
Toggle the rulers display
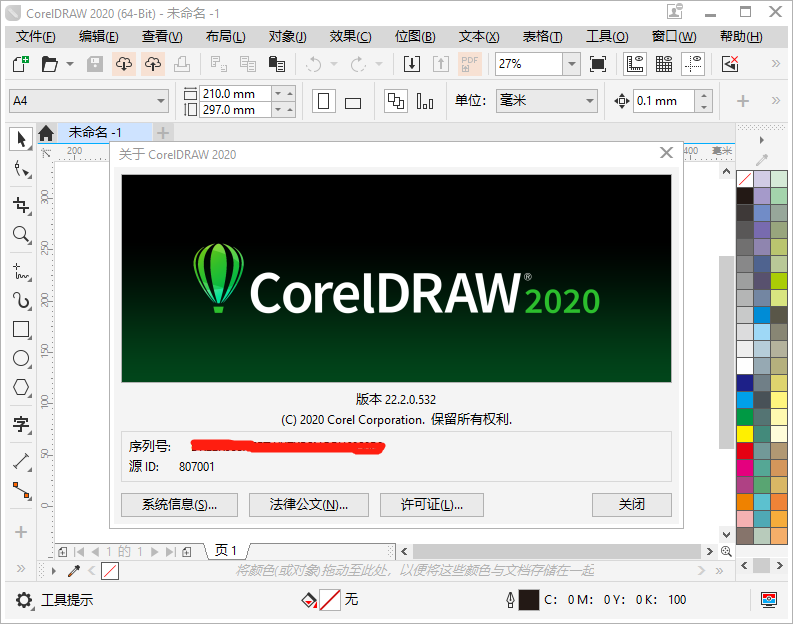click(x=635, y=64)
